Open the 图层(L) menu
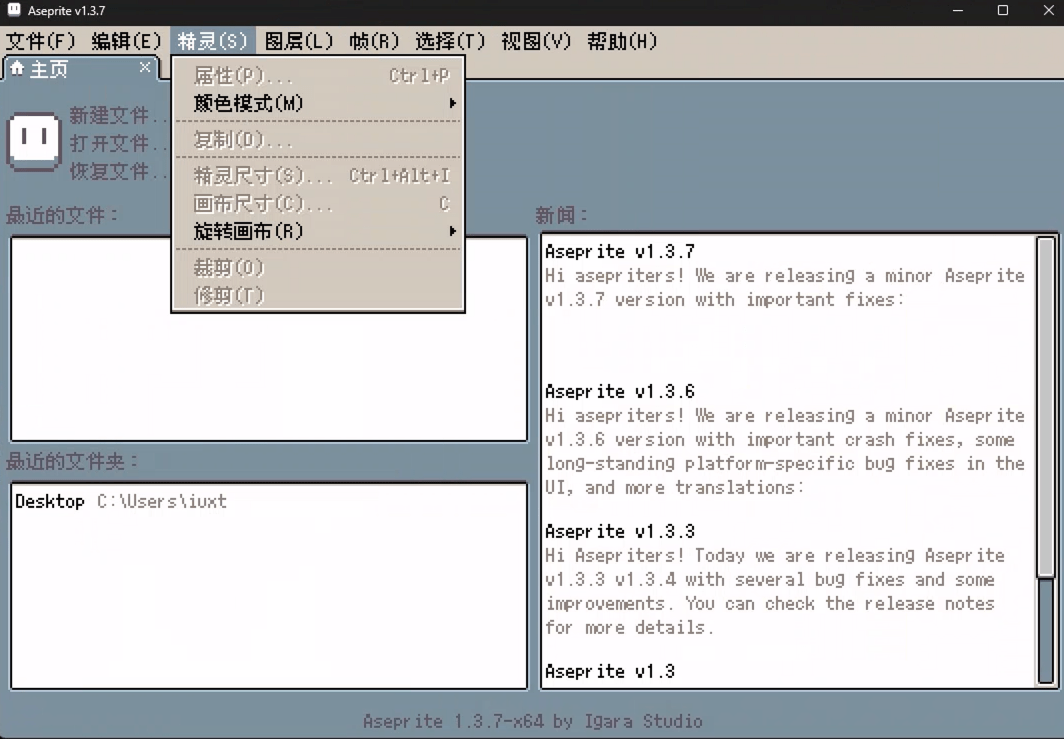The height and width of the screenshot is (739, 1064). point(299,41)
